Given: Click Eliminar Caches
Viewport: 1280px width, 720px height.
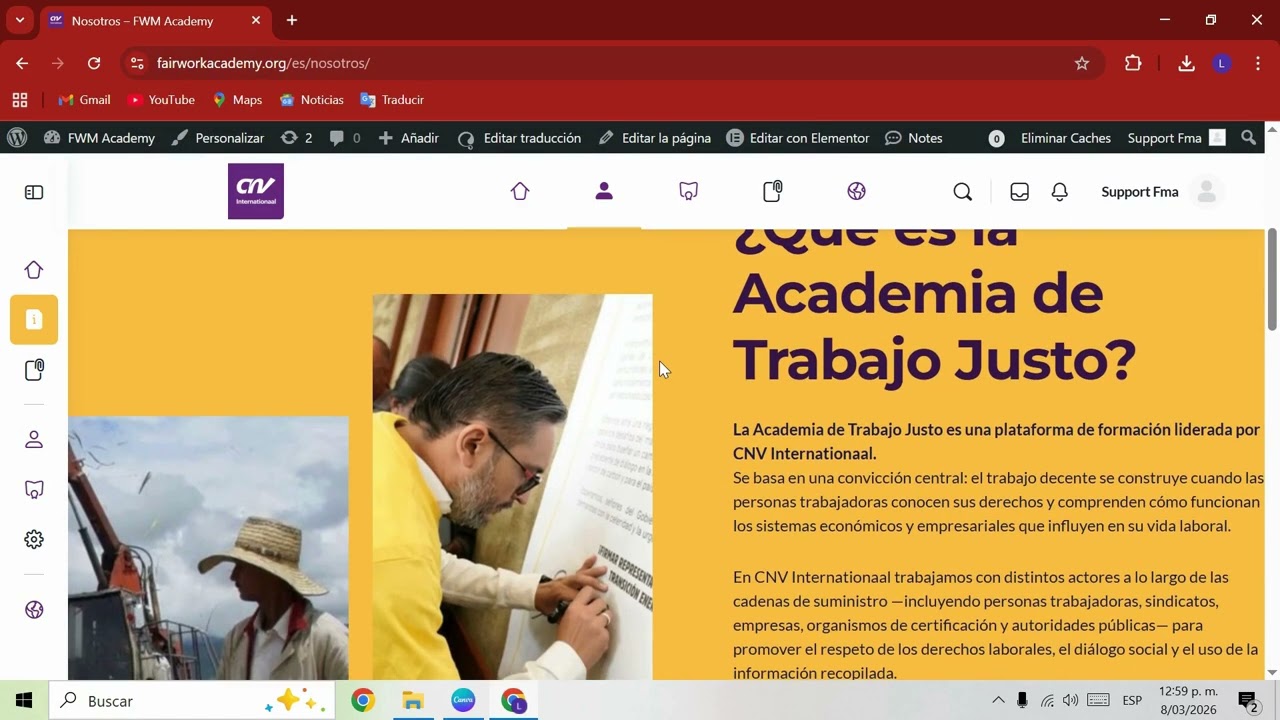Looking at the screenshot, I should pyautogui.click(x=1066, y=138).
